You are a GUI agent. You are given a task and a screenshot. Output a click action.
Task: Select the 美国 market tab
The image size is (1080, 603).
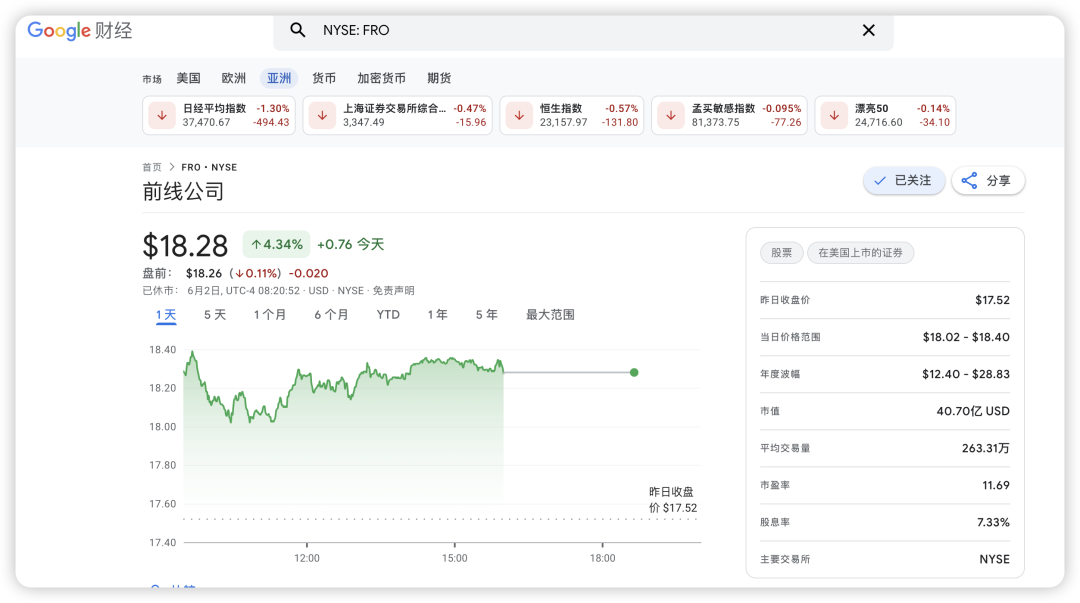coord(189,79)
